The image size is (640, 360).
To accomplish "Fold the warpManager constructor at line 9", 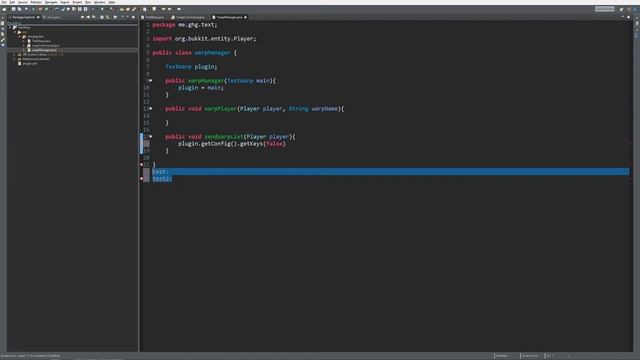I will click(x=151, y=80).
